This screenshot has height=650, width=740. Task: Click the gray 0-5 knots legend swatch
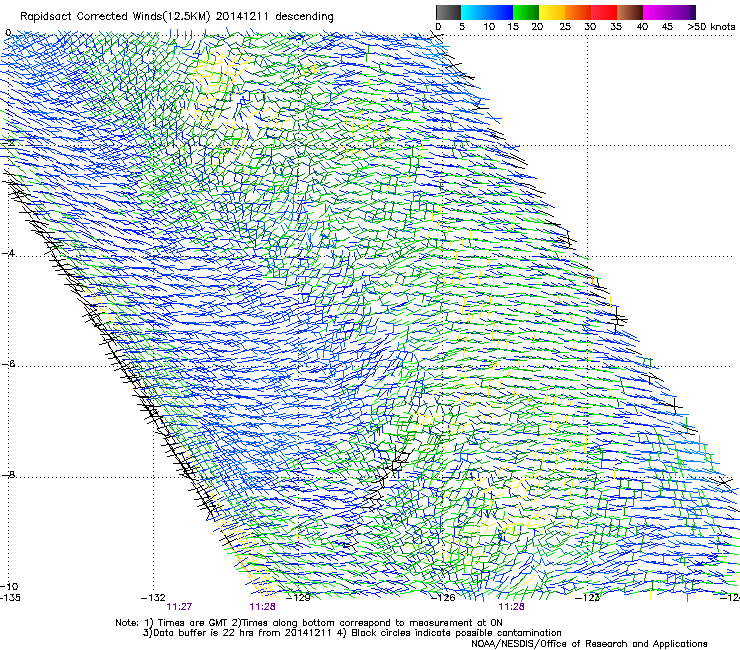448,12
